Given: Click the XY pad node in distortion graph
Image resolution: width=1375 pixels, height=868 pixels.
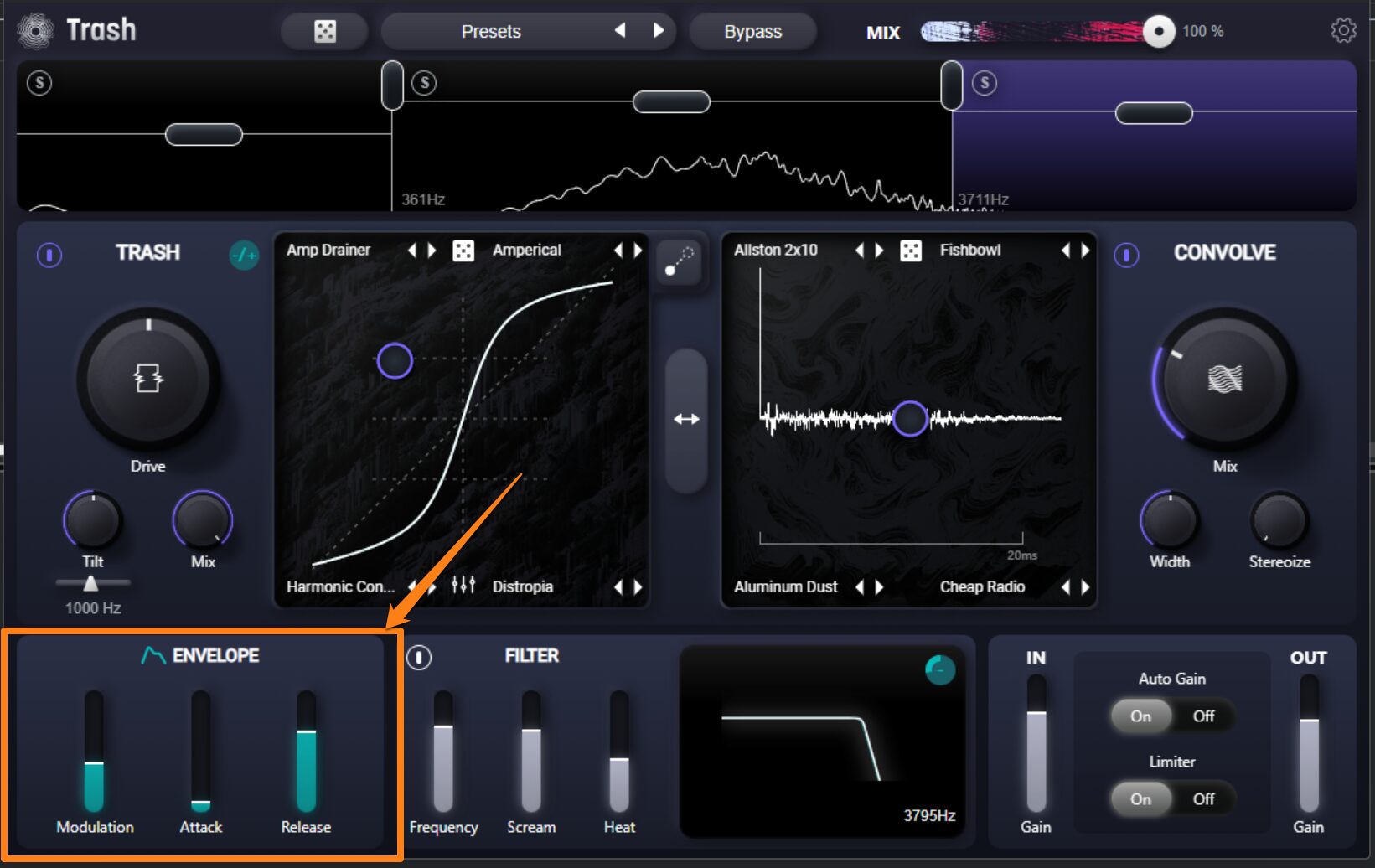Looking at the screenshot, I should click(395, 361).
